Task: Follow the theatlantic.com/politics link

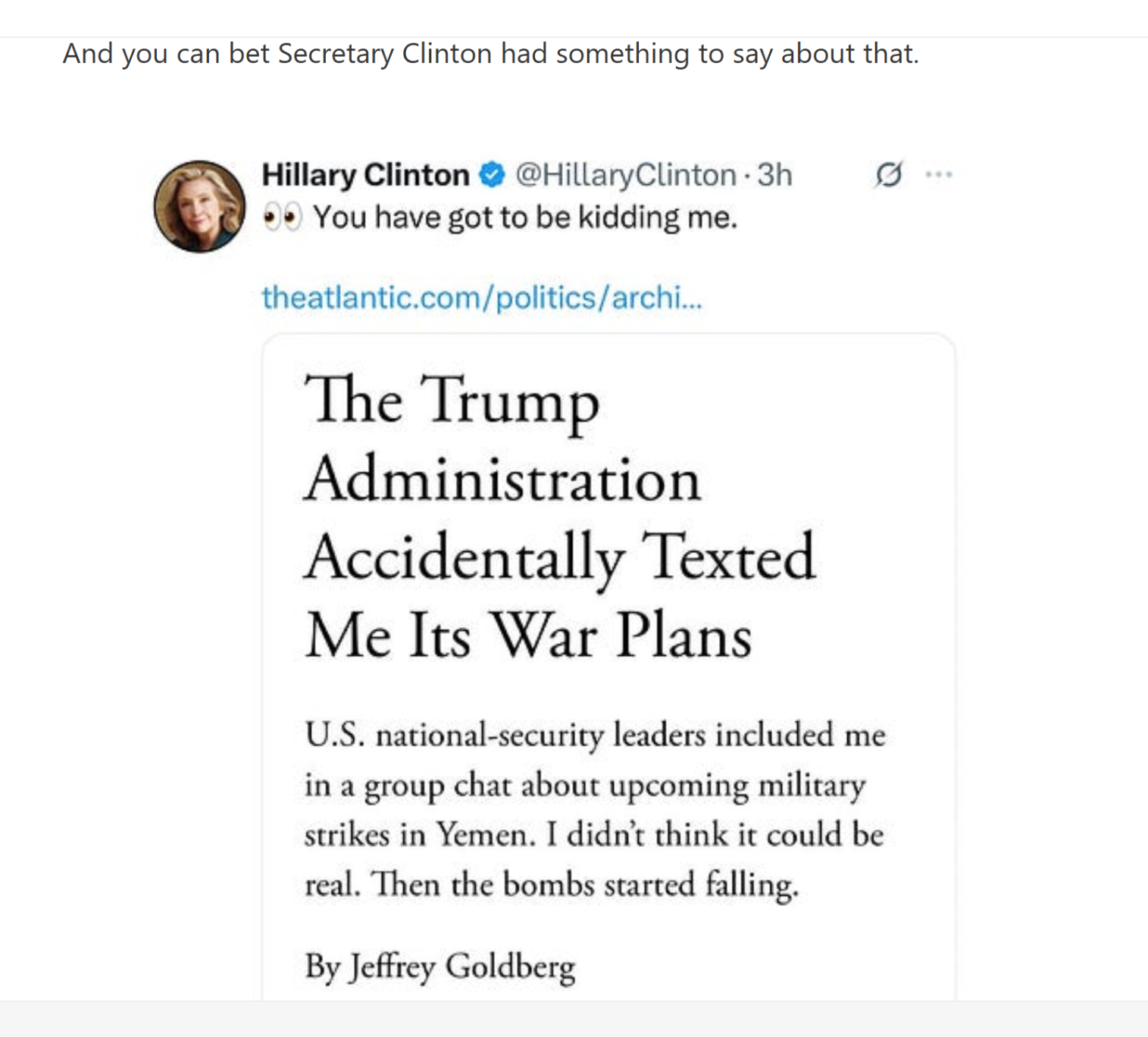Action: click(x=482, y=298)
